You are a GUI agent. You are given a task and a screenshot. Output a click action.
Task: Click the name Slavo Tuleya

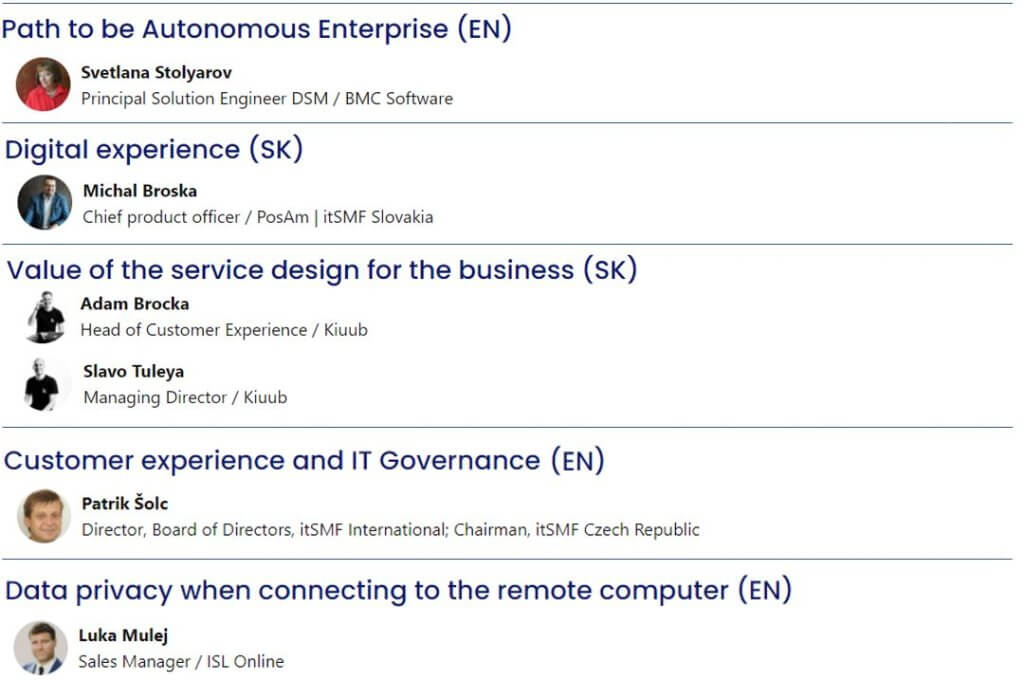click(133, 372)
